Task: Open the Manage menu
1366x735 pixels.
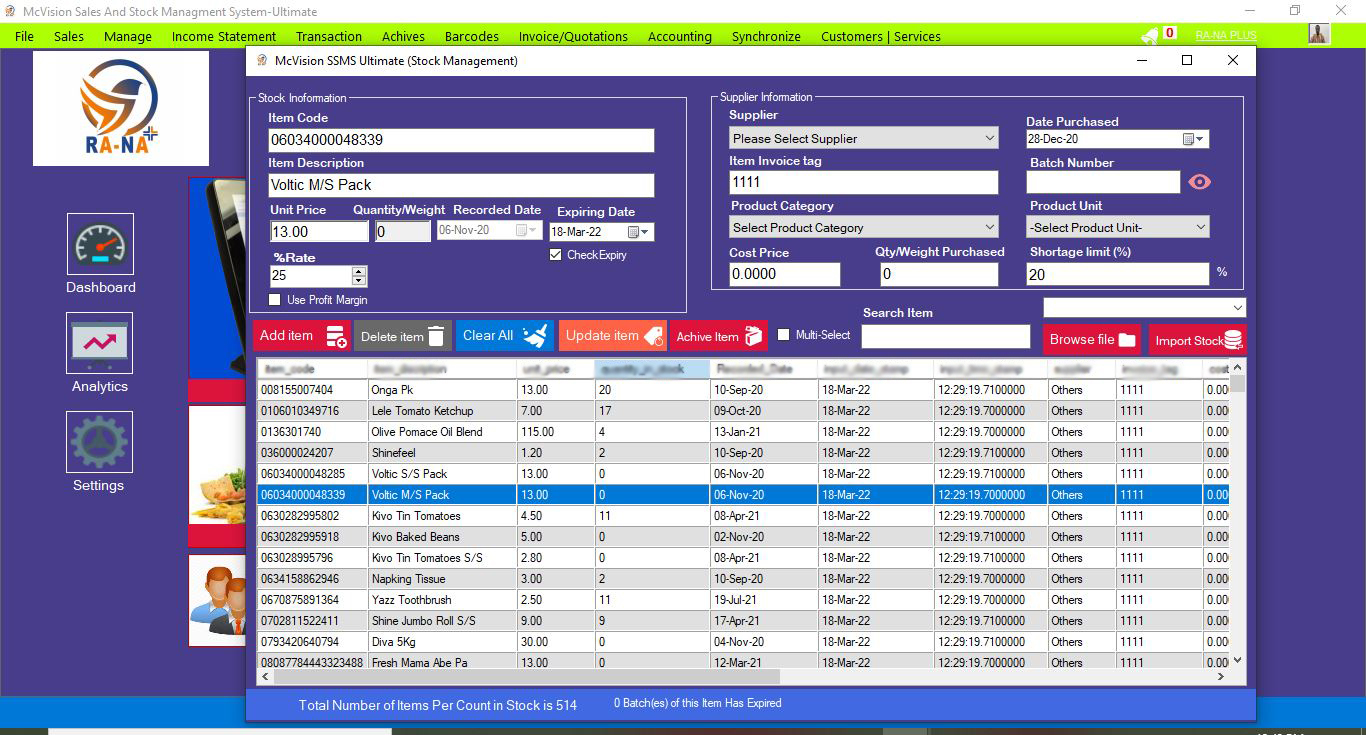Action: 128,36
